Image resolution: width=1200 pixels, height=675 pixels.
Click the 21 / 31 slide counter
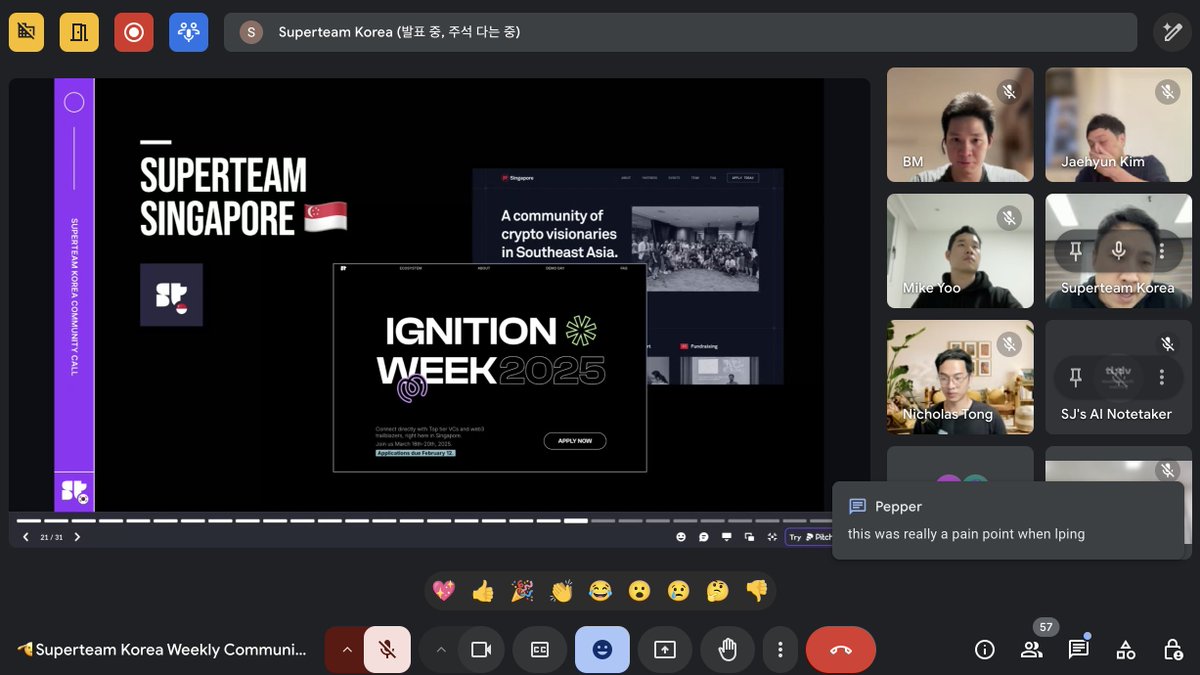(x=51, y=537)
